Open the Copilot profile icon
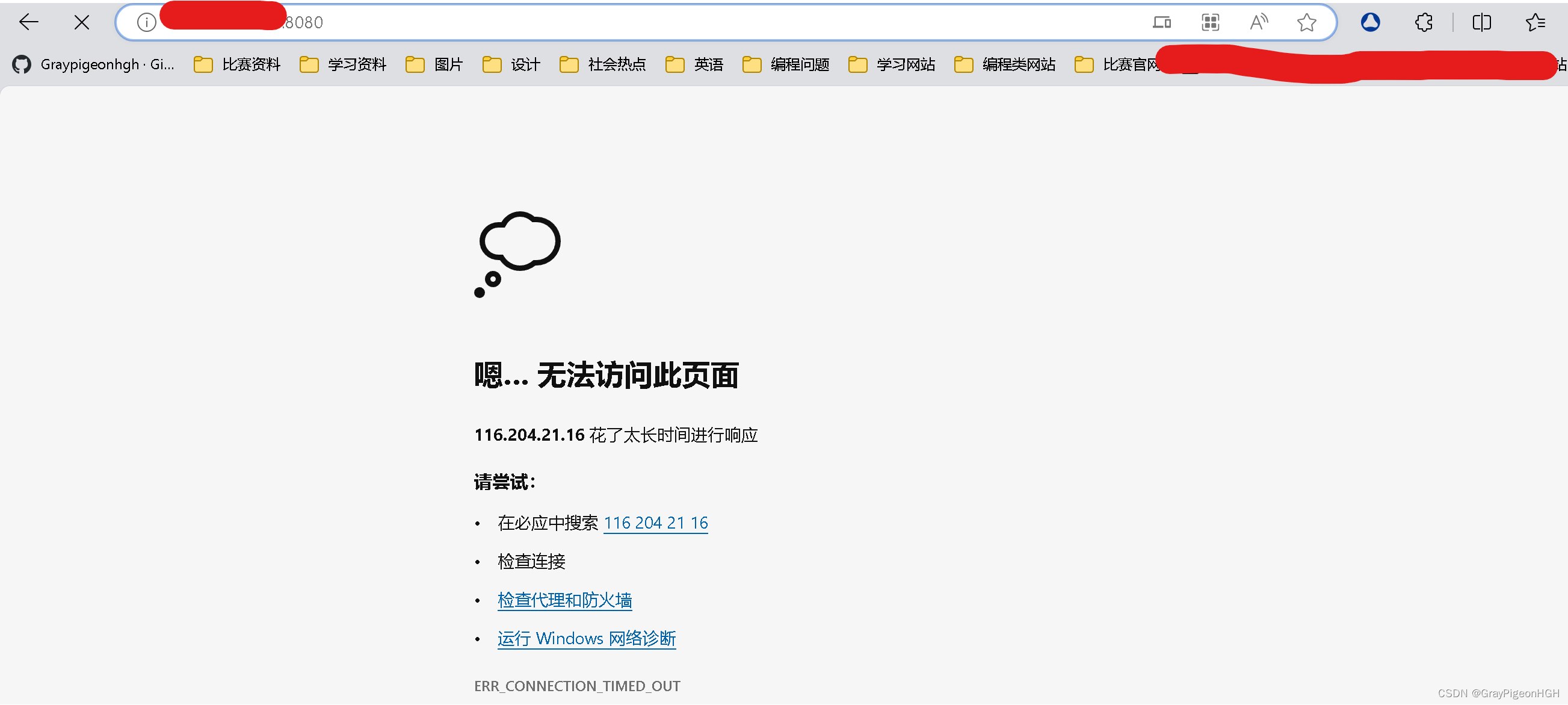Image resolution: width=1568 pixels, height=705 pixels. [1370, 22]
